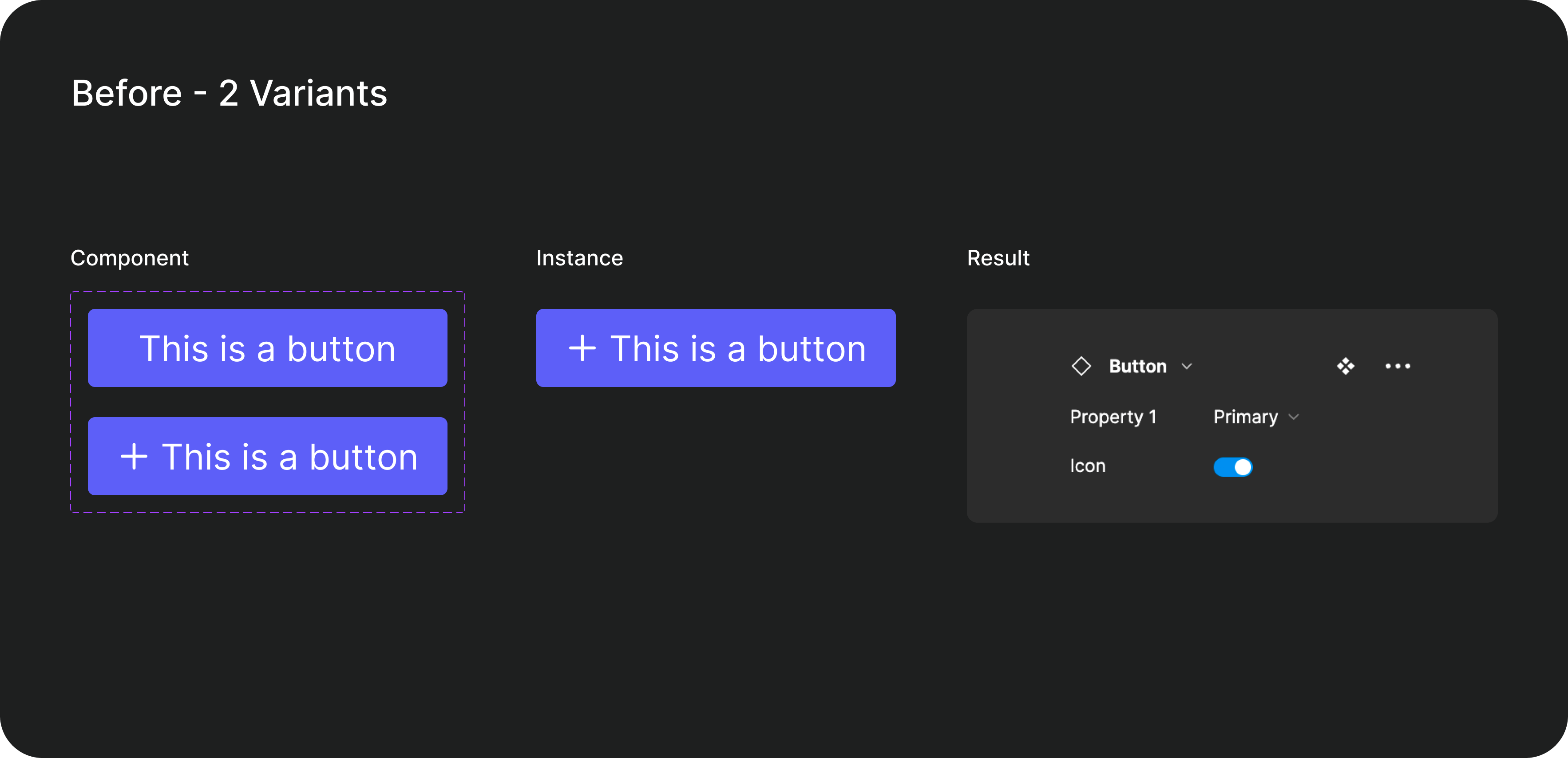Open the three-dot more options menu
This screenshot has width=1568, height=758.
click(1398, 366)
